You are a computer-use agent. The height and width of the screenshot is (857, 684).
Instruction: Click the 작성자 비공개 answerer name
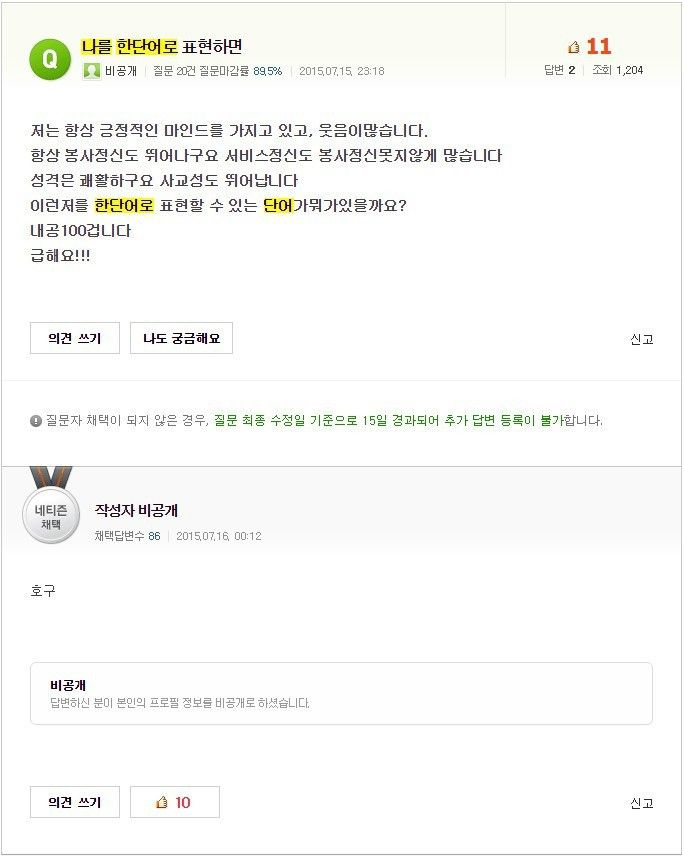(x=136, y=510)
